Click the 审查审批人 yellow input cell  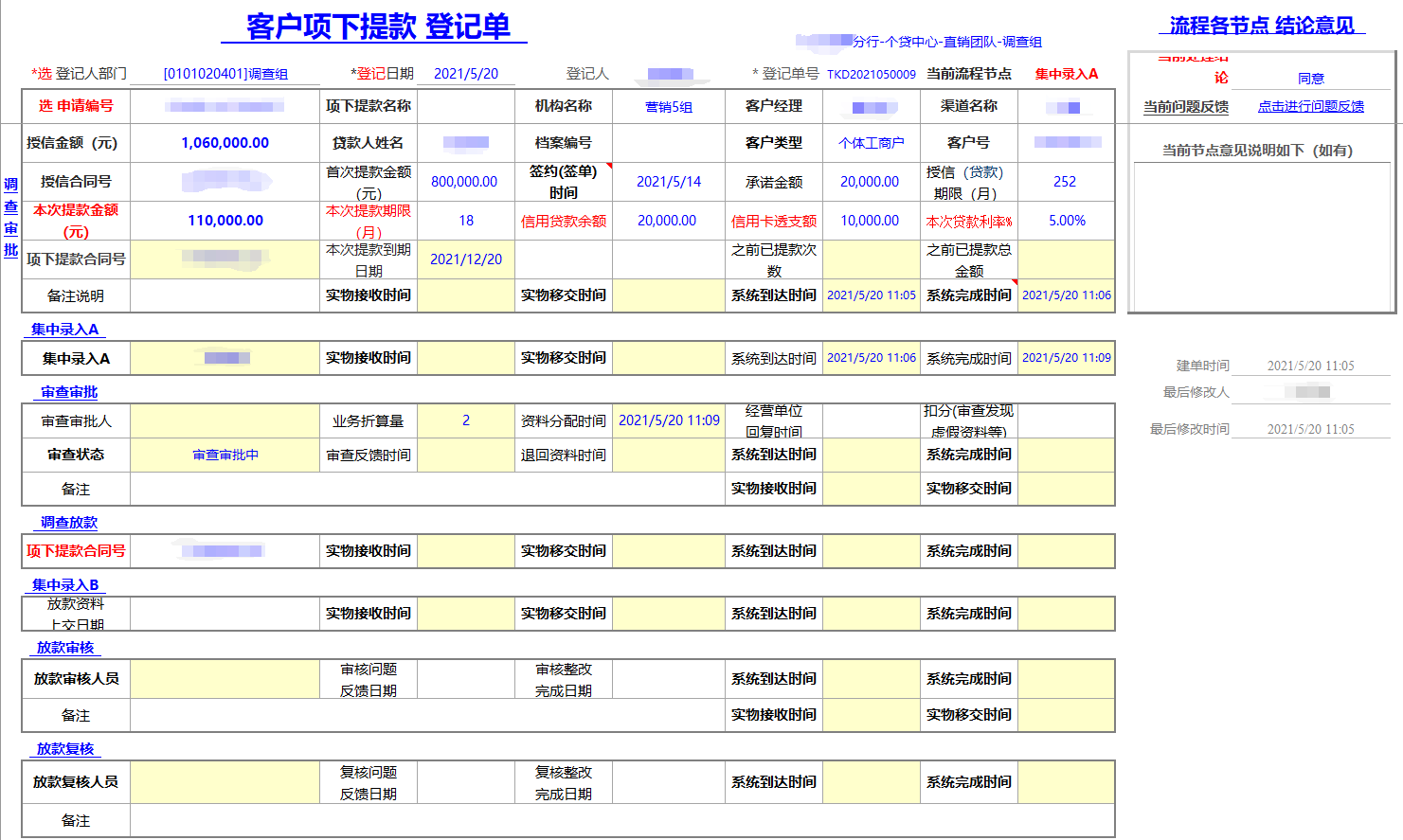225,420
